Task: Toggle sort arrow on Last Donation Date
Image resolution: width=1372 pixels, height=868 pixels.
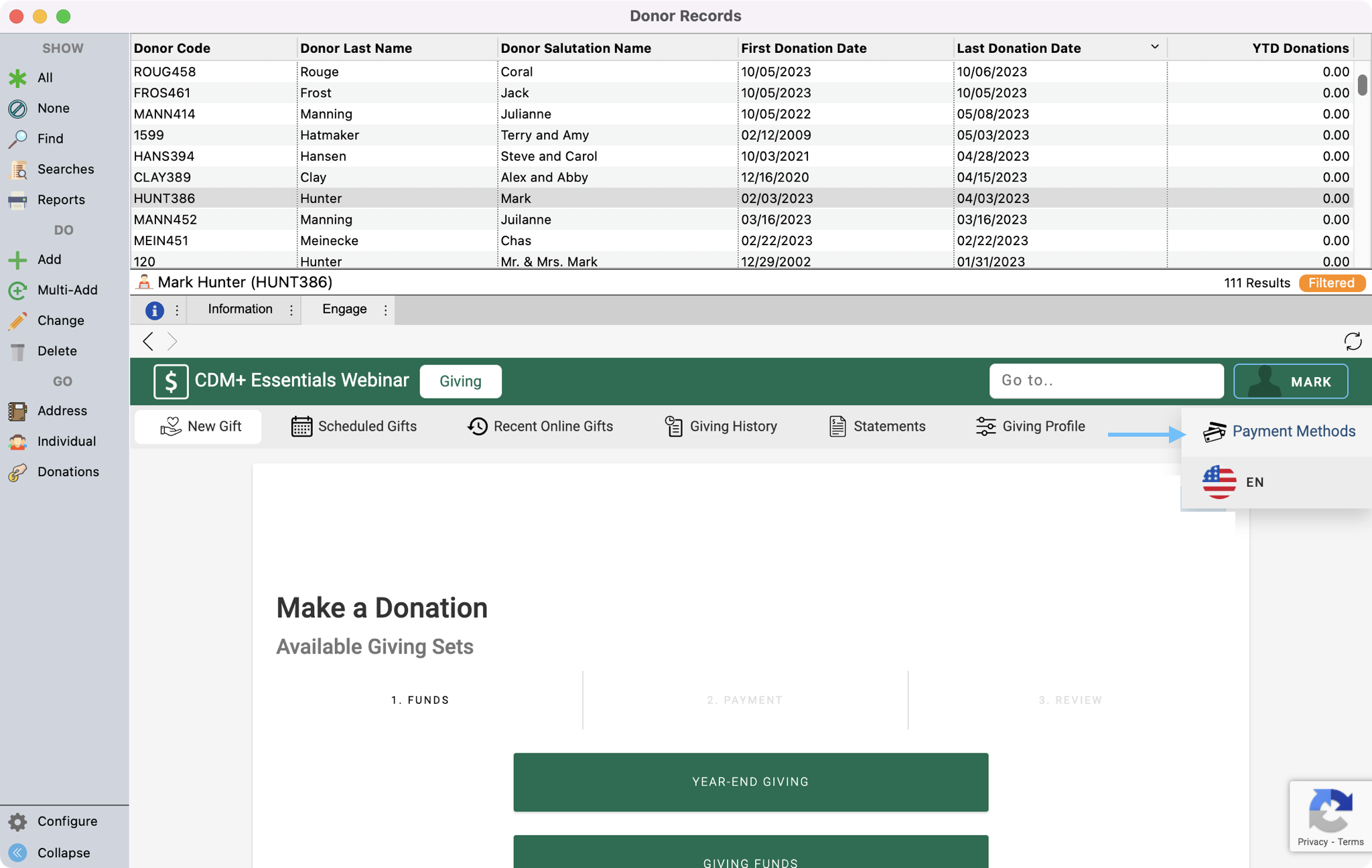Action: coord(1154,47)
